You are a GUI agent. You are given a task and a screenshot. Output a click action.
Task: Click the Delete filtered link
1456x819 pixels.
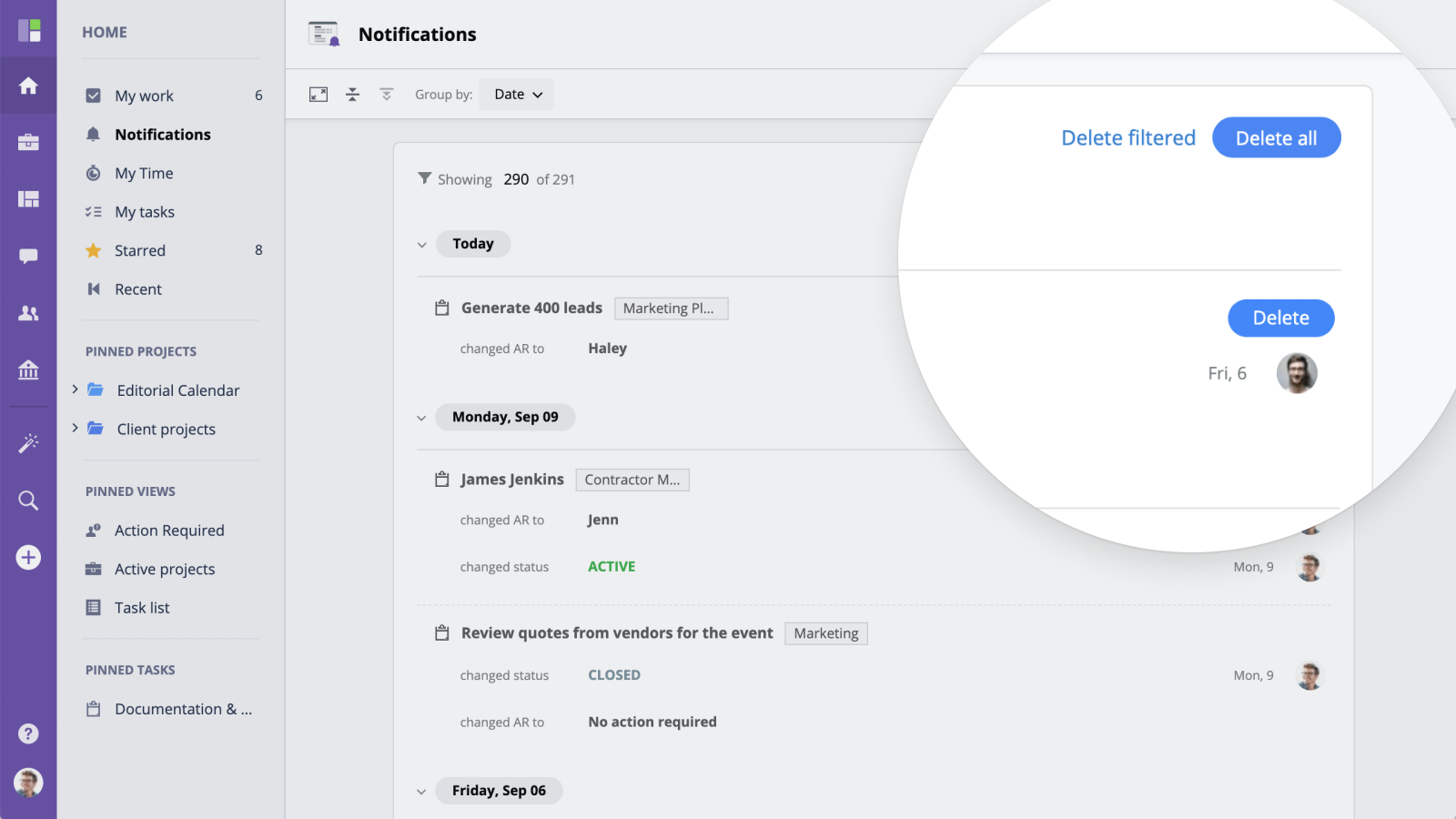coord(1128,138)
